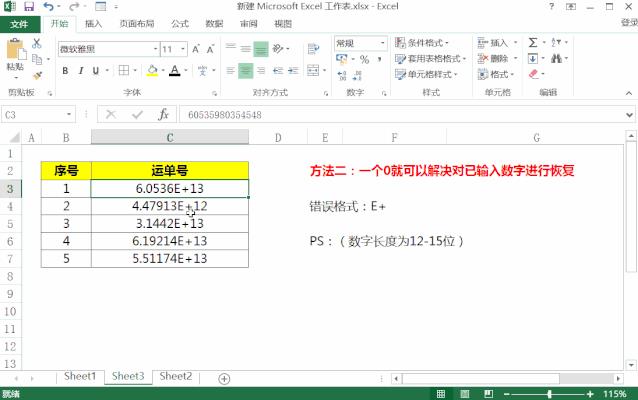Increase indent icon
Image resolution: width=638 pixels, height=400 pixels.
[293, 71]
